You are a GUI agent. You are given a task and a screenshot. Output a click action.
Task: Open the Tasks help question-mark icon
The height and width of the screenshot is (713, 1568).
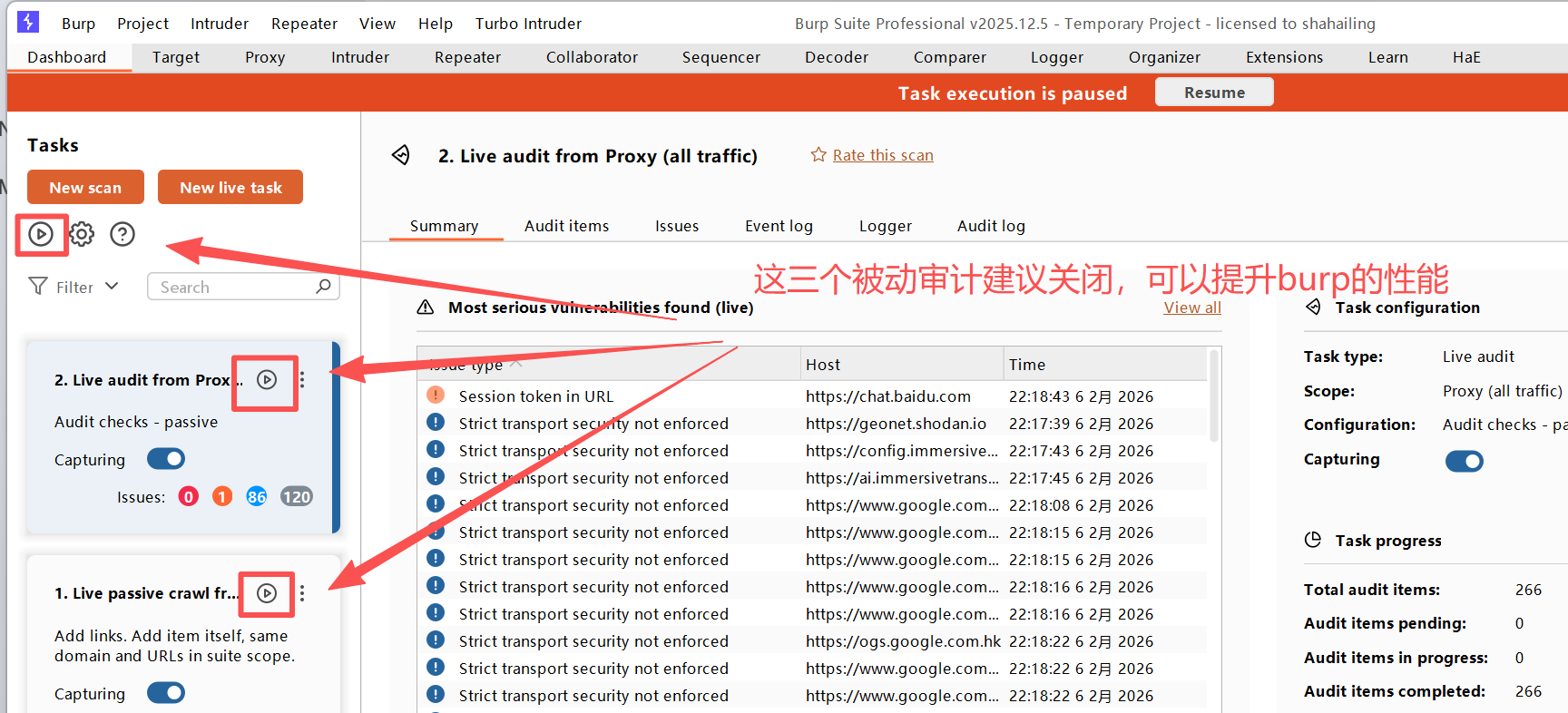122,234
